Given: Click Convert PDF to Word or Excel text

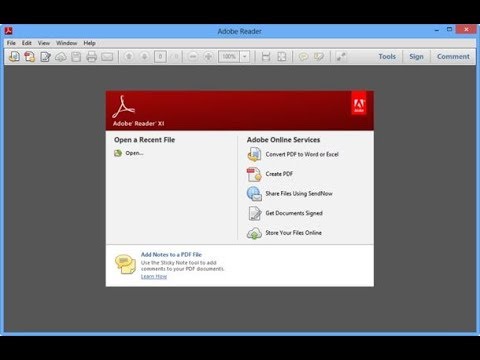Looking at the screenshot, I should click(302, 154).
